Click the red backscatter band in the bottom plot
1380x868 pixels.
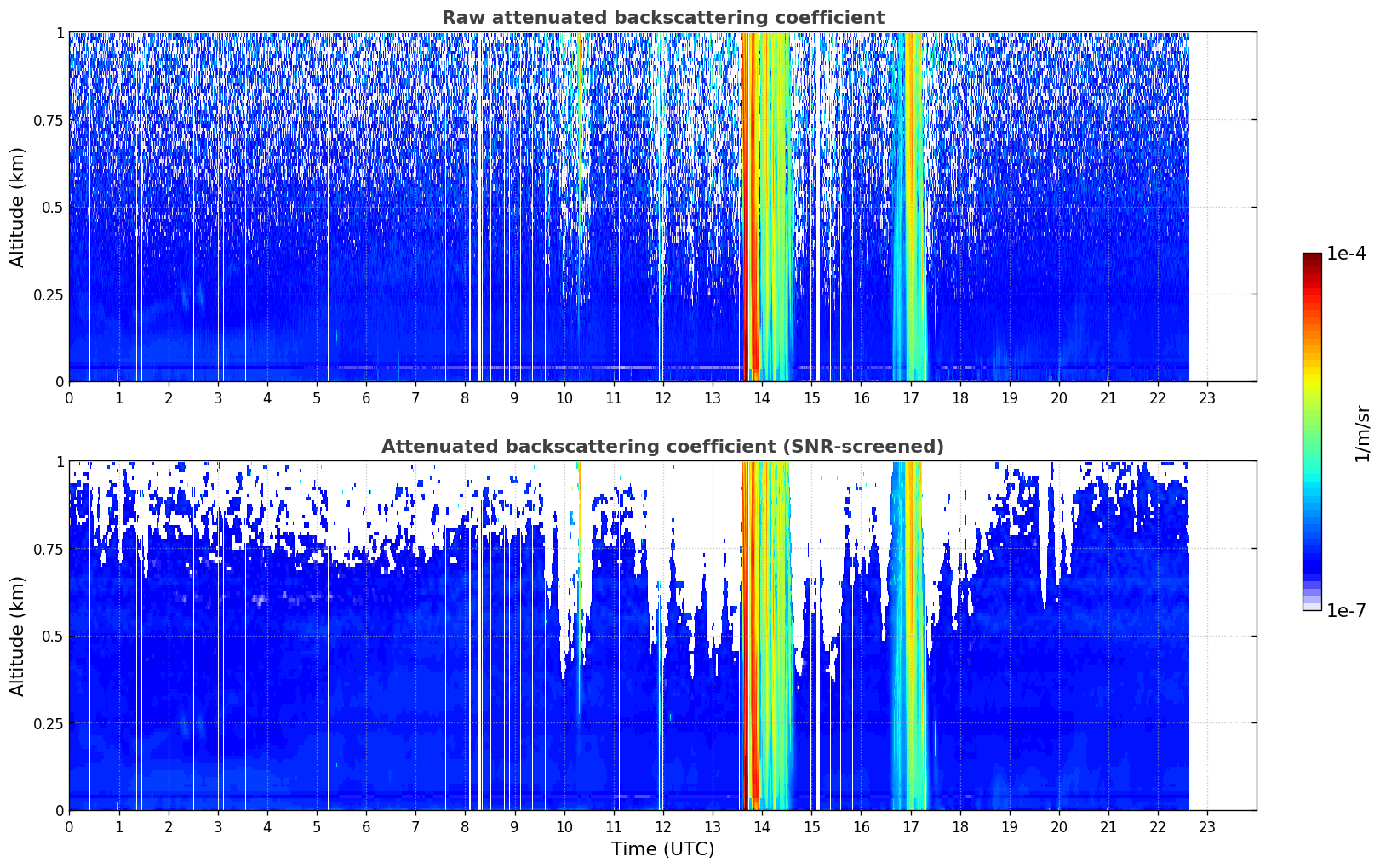(x=750, y=636)
